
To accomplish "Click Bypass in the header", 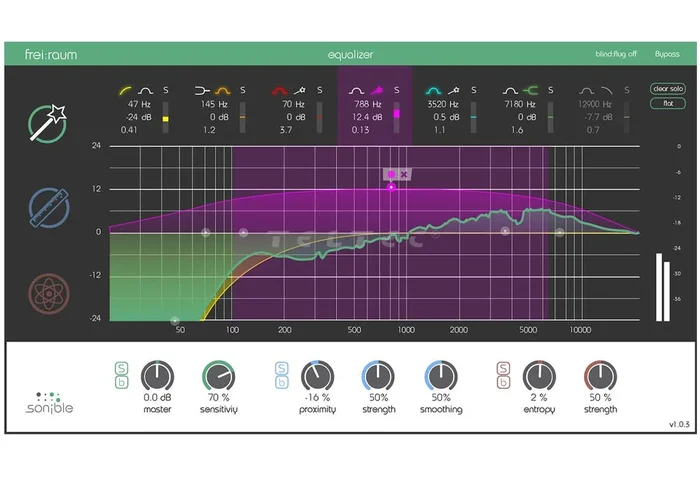I will [x=667, y=54].
